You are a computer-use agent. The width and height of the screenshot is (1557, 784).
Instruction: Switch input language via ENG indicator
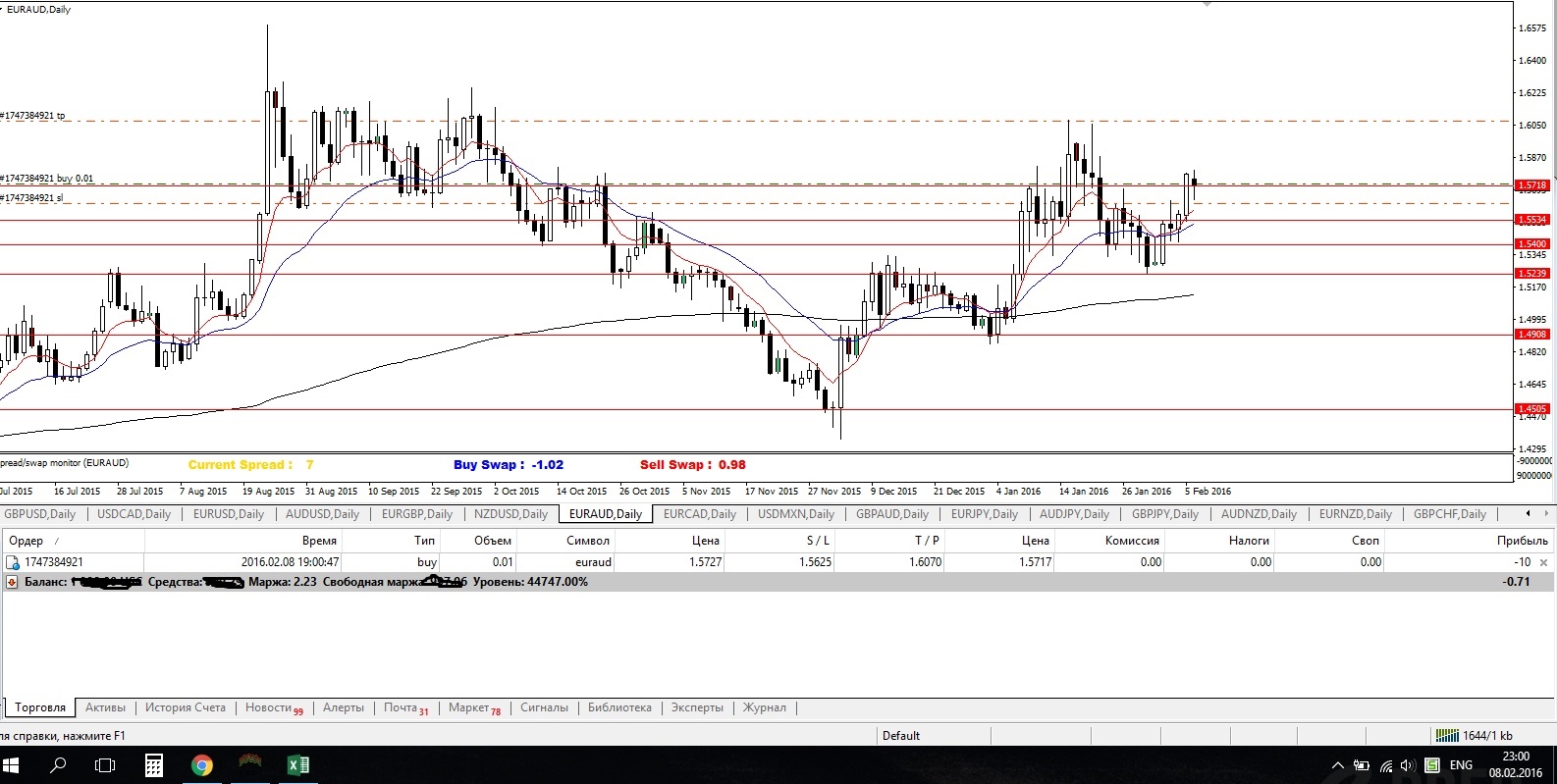[1461, 765]
